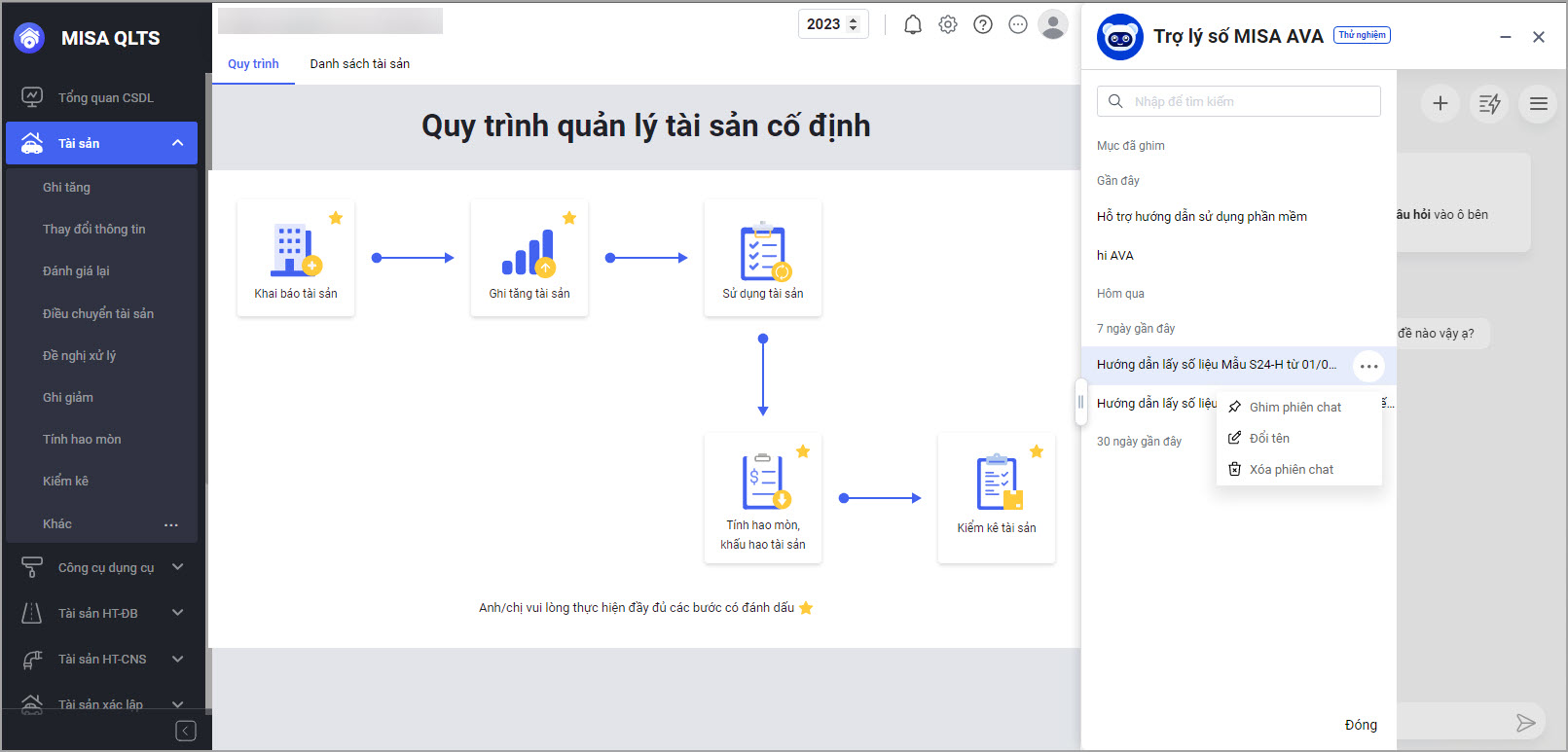Screen dimensions: 1568x752
Task: Click the Mục đã ghim section label
Action: [x=1131, y=146]
